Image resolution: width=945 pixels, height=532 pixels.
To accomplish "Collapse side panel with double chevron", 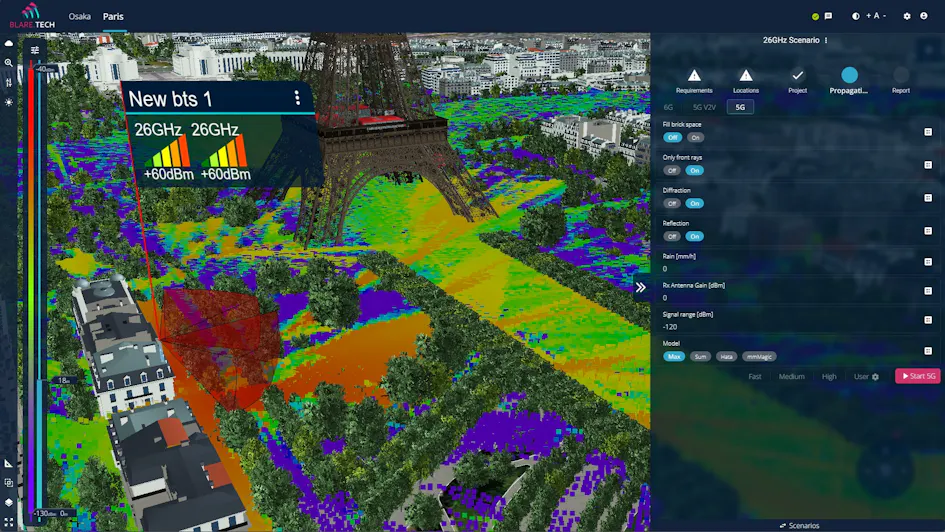I will pyautogui.click(x=641, y=287).
